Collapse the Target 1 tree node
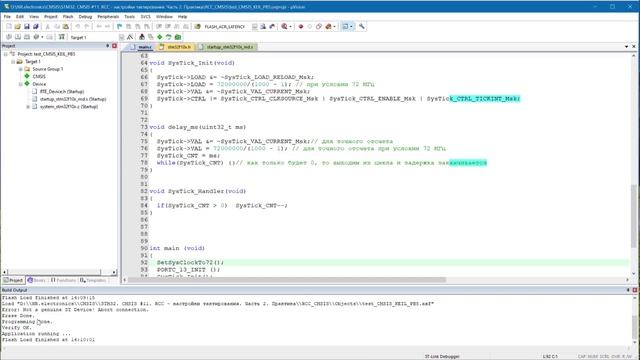 13,62
